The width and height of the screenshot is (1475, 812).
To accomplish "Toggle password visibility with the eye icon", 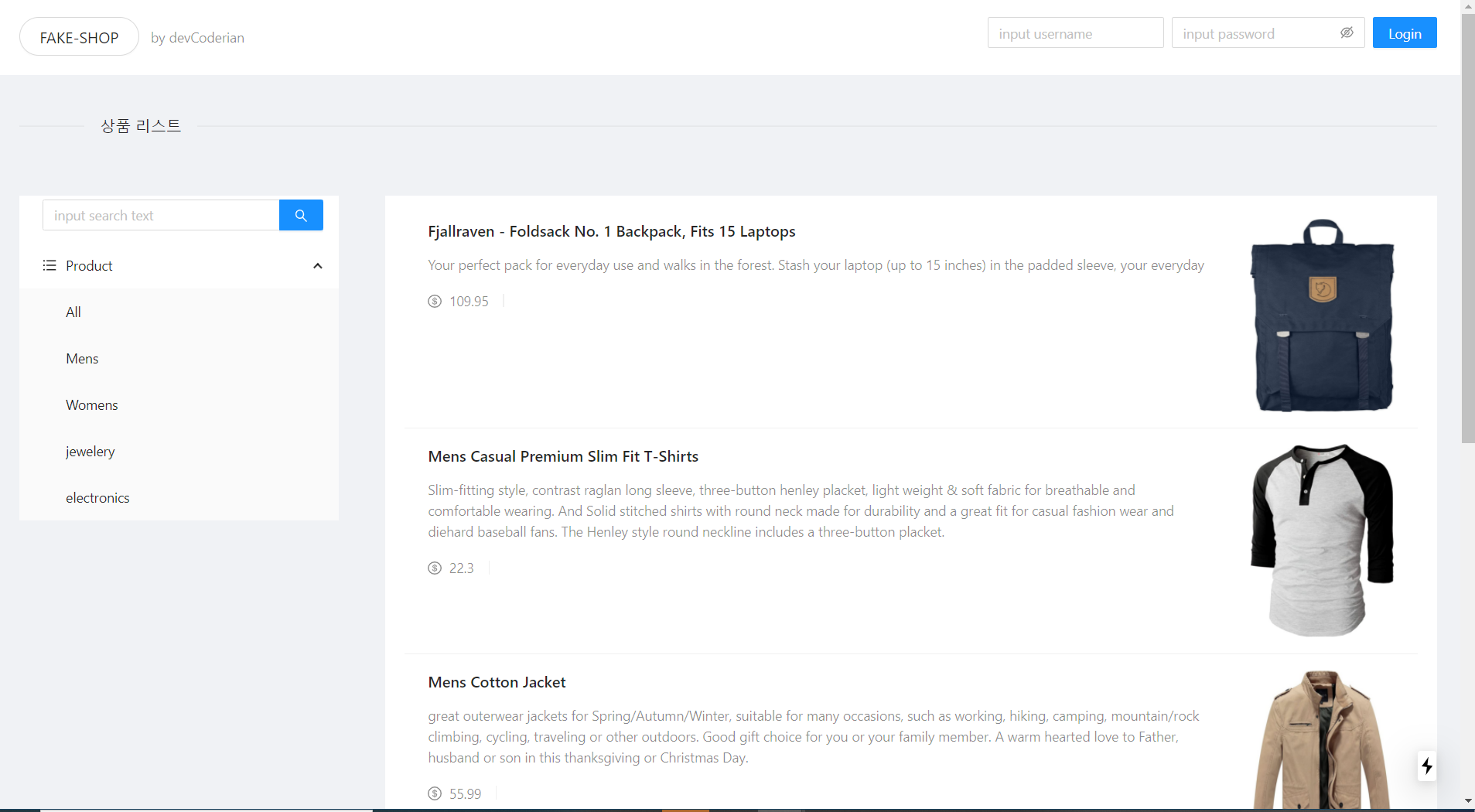I will tap(1347, 32).
